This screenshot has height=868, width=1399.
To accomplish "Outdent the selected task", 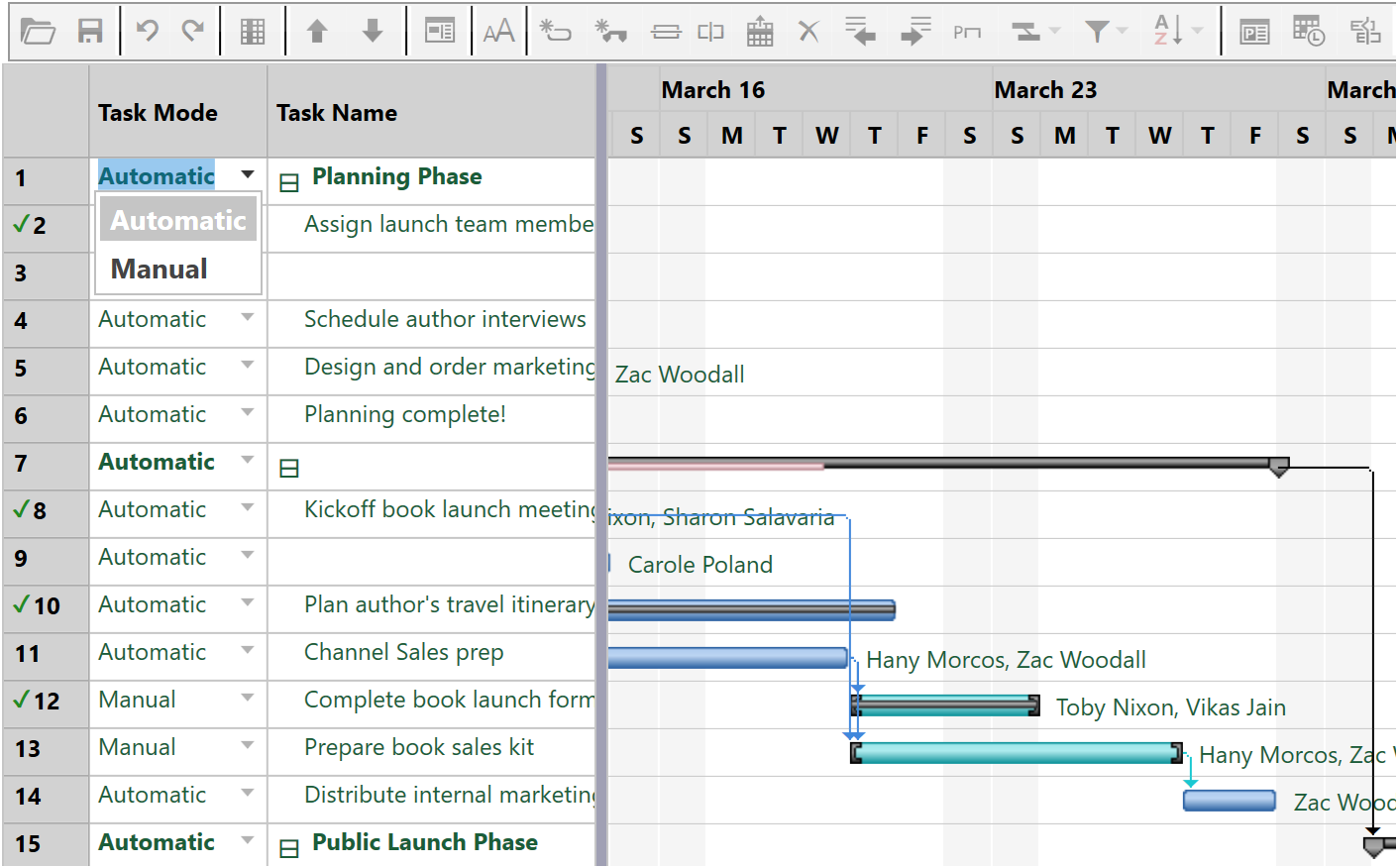I will click(x=860, y=31).
